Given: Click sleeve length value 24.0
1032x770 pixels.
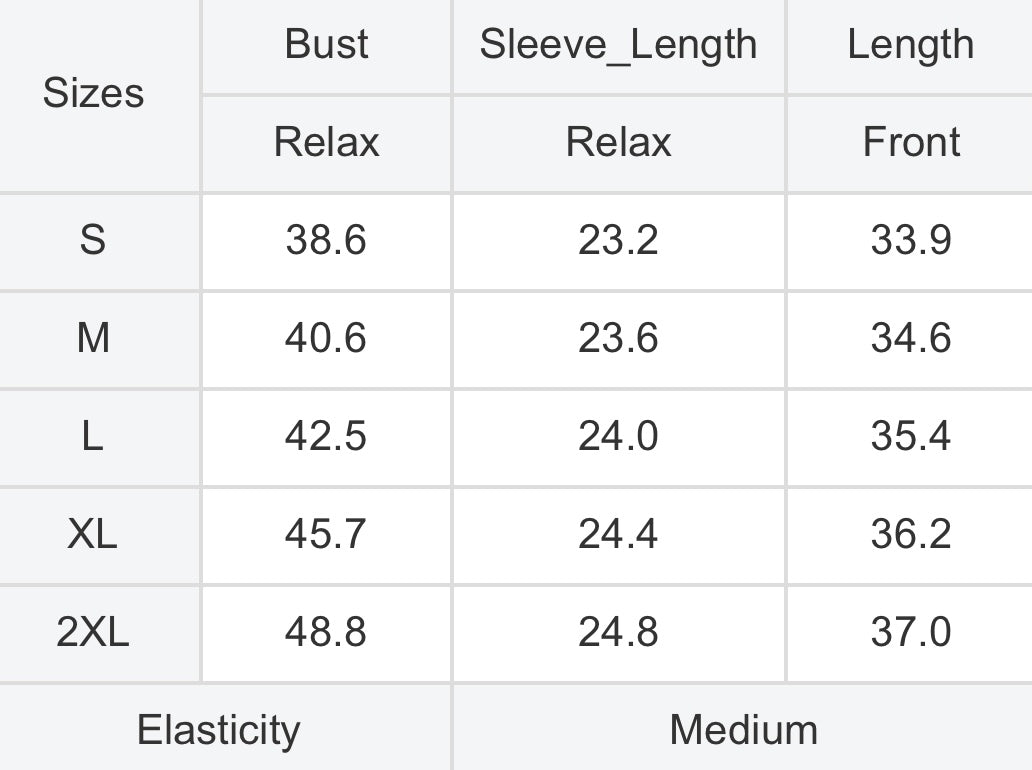Looking at the screenshot, I should 618,436.
